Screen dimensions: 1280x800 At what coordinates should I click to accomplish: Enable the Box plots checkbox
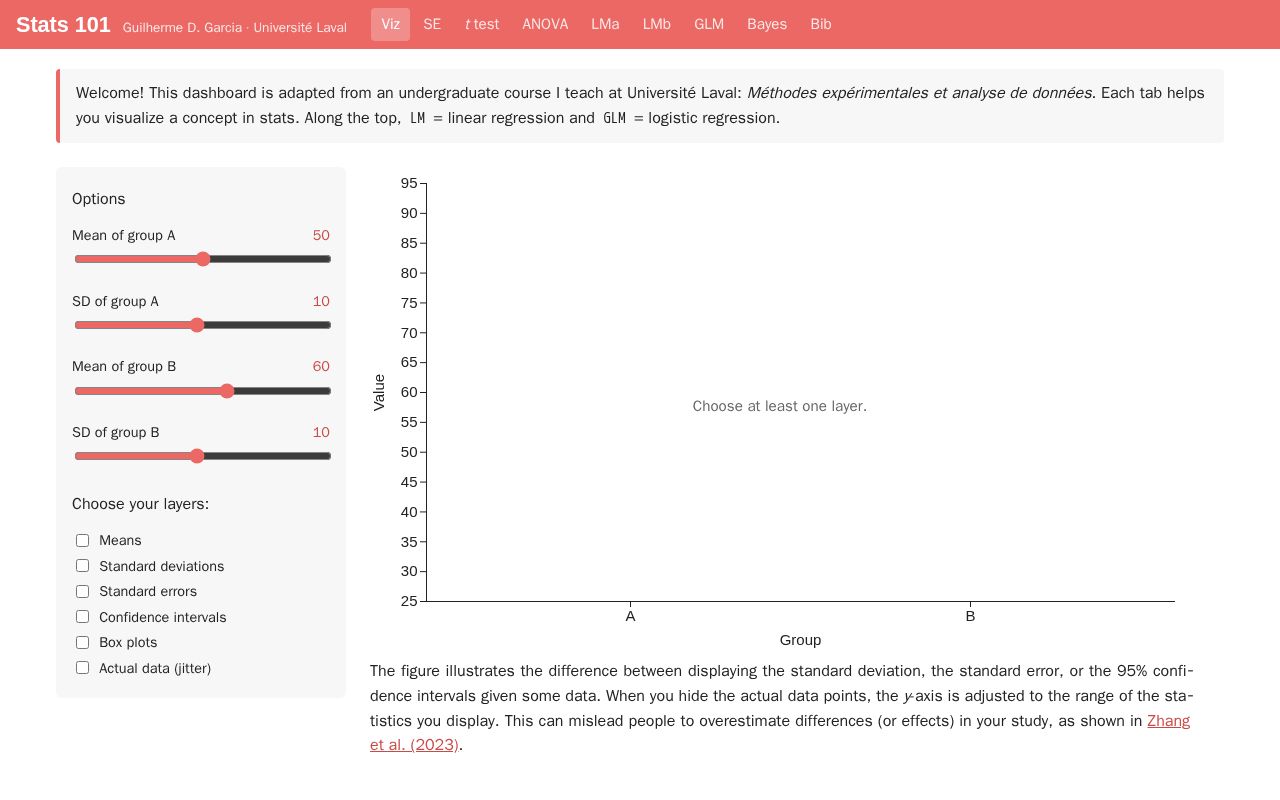tap(82, 642)
